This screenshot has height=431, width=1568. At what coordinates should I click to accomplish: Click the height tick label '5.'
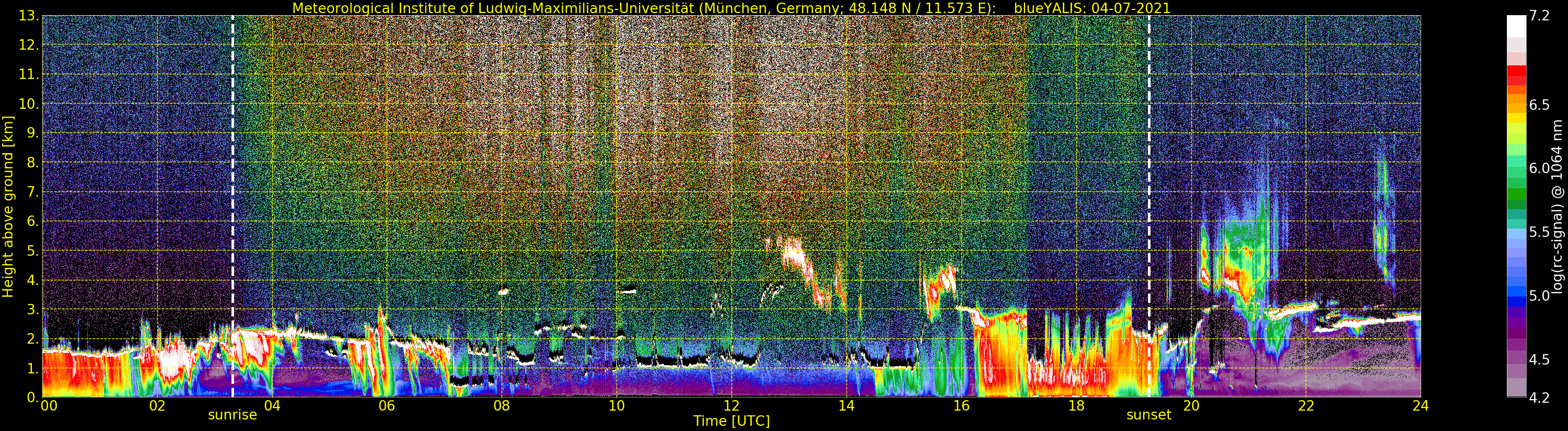(33, 251)
